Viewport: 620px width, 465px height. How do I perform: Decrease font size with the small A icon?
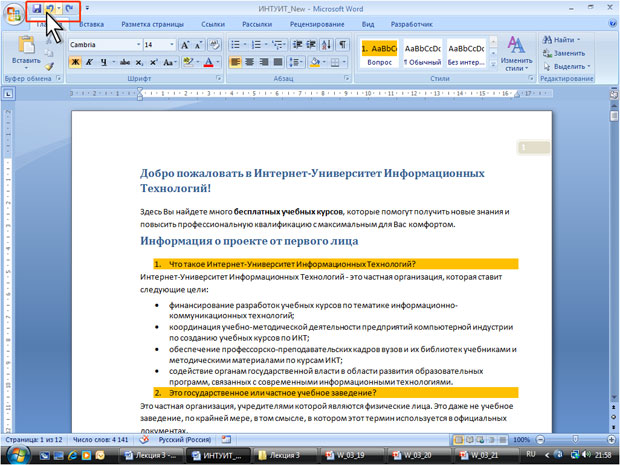(x=198, y=45)
